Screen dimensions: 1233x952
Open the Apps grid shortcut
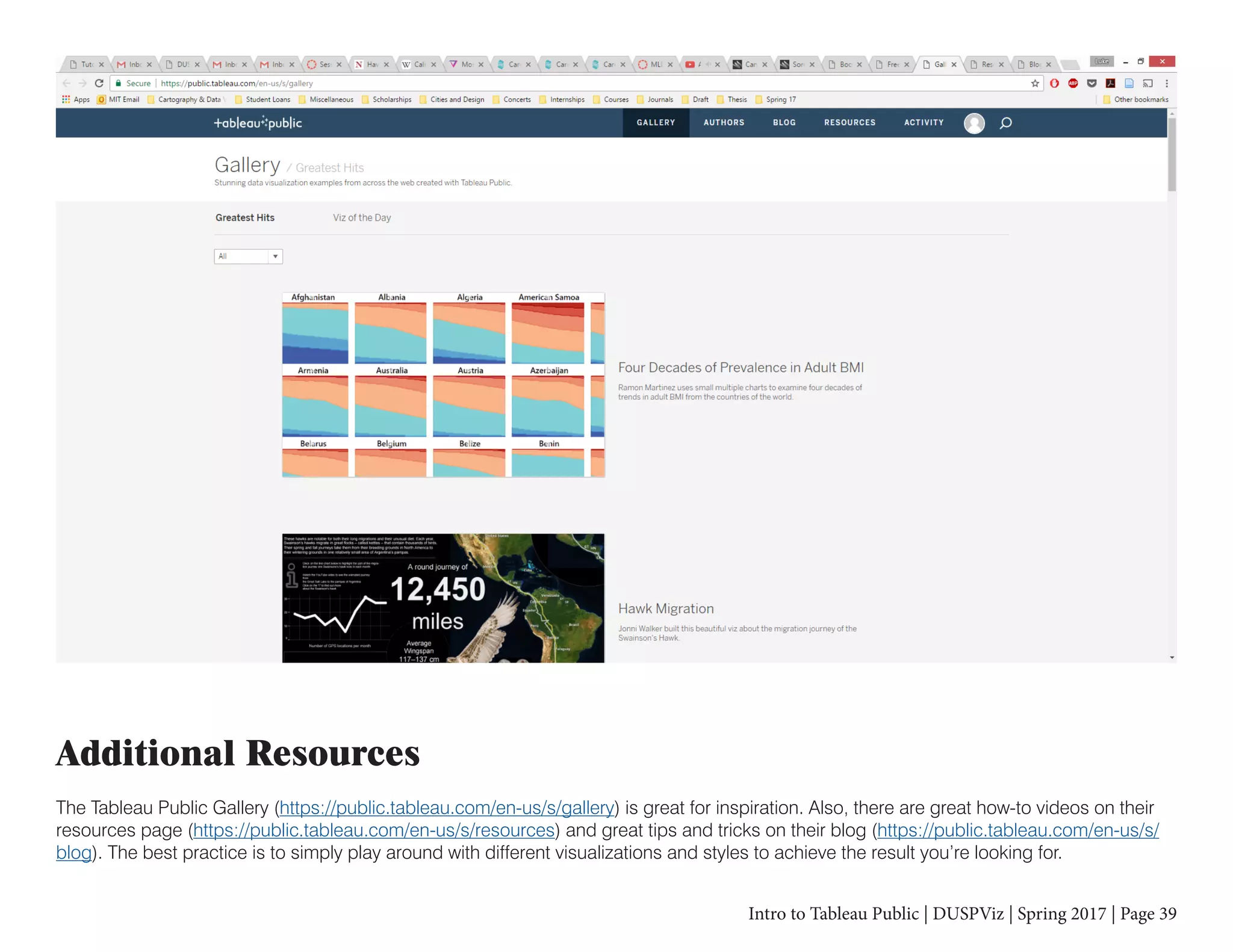tap(76, 99)
